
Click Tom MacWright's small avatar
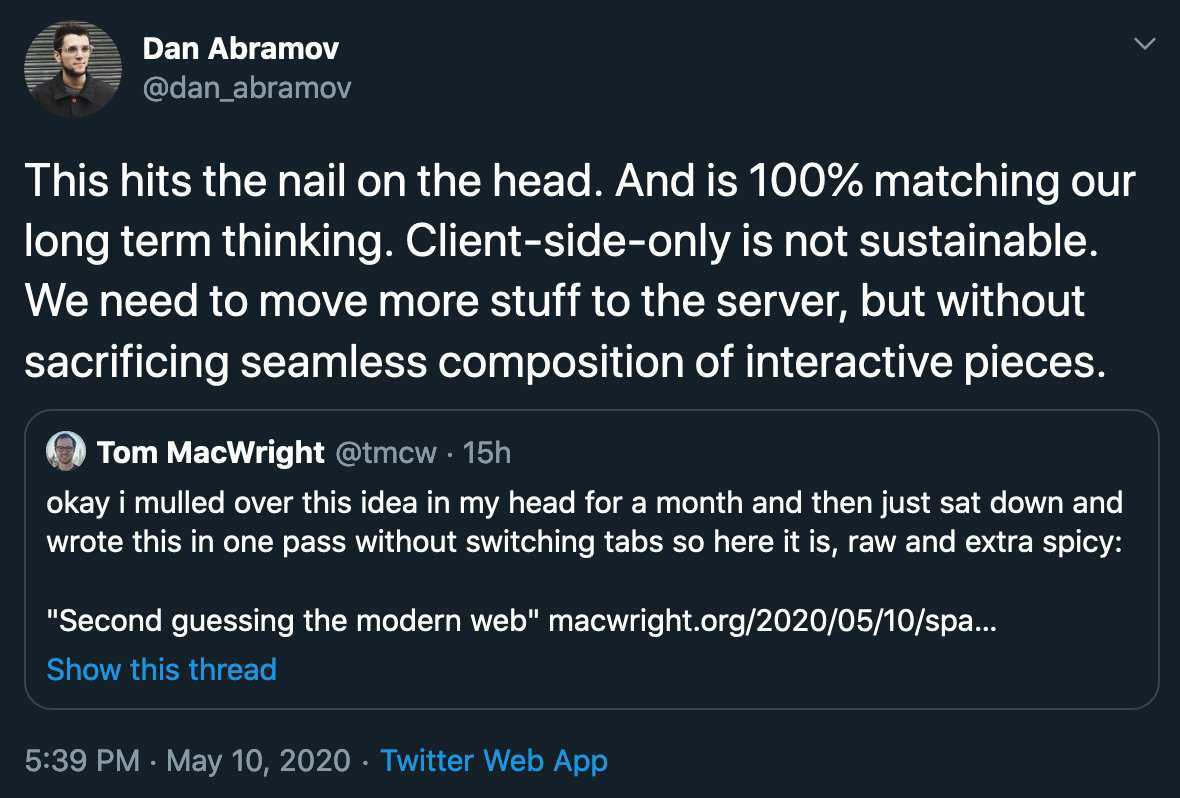(x=66, y=452)
